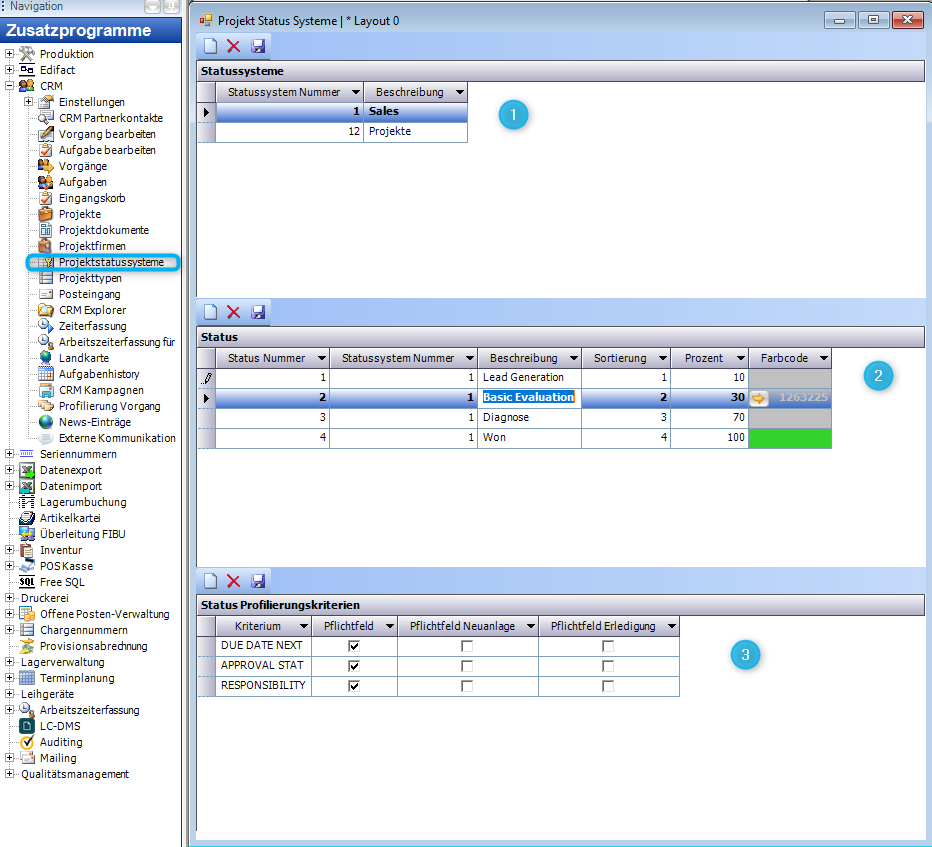
Task: Uncheck Pflichtfeld for DUE DATE NEXT
Action: 354,646
